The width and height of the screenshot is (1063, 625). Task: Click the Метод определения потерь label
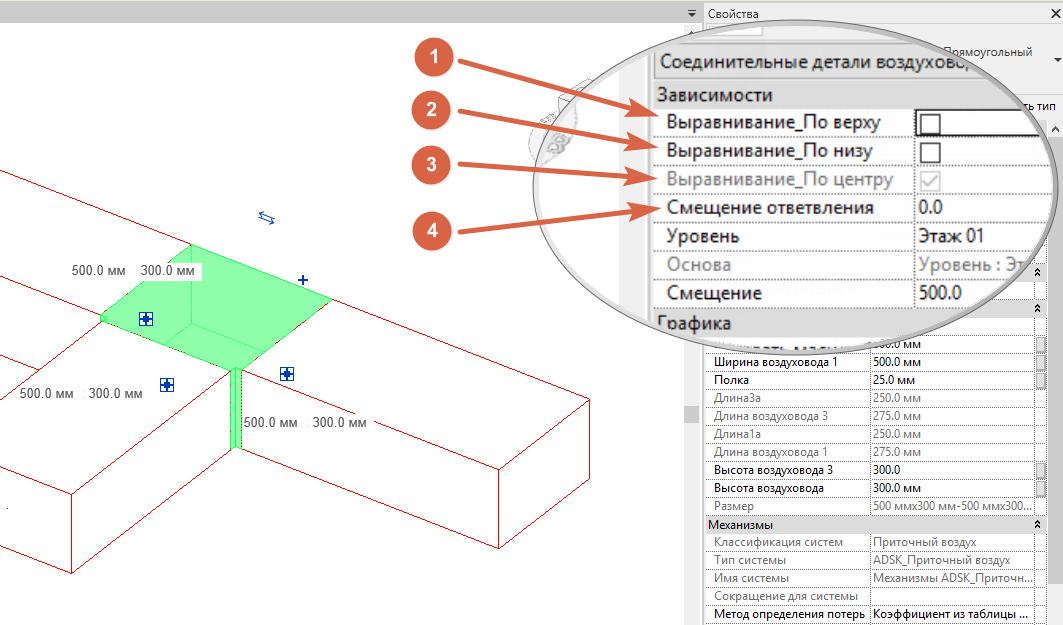tap(789, 614)
